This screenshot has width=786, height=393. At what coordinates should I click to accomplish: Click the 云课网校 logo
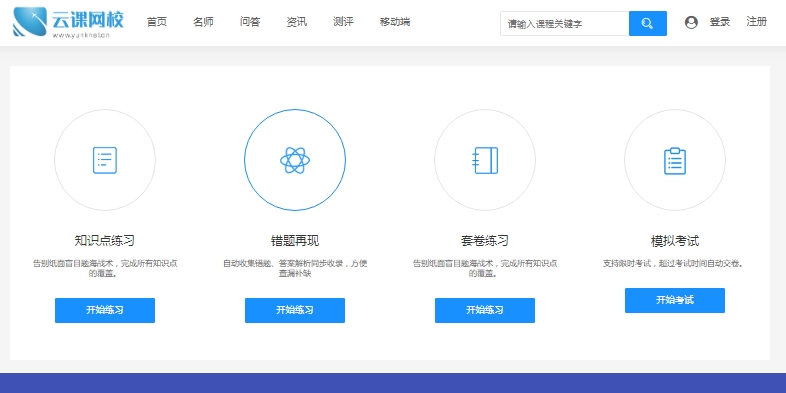(x=68, y=23)
